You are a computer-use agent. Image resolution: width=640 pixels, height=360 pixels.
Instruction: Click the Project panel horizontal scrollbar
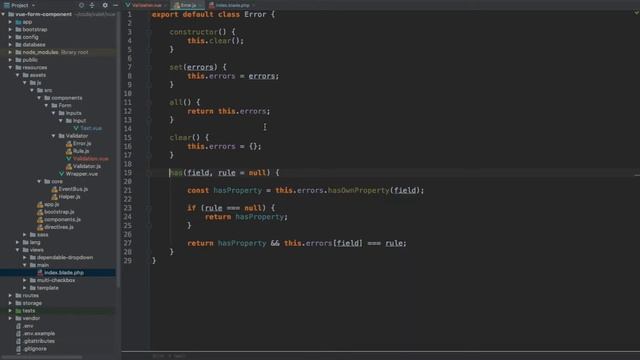click(42, 357)
